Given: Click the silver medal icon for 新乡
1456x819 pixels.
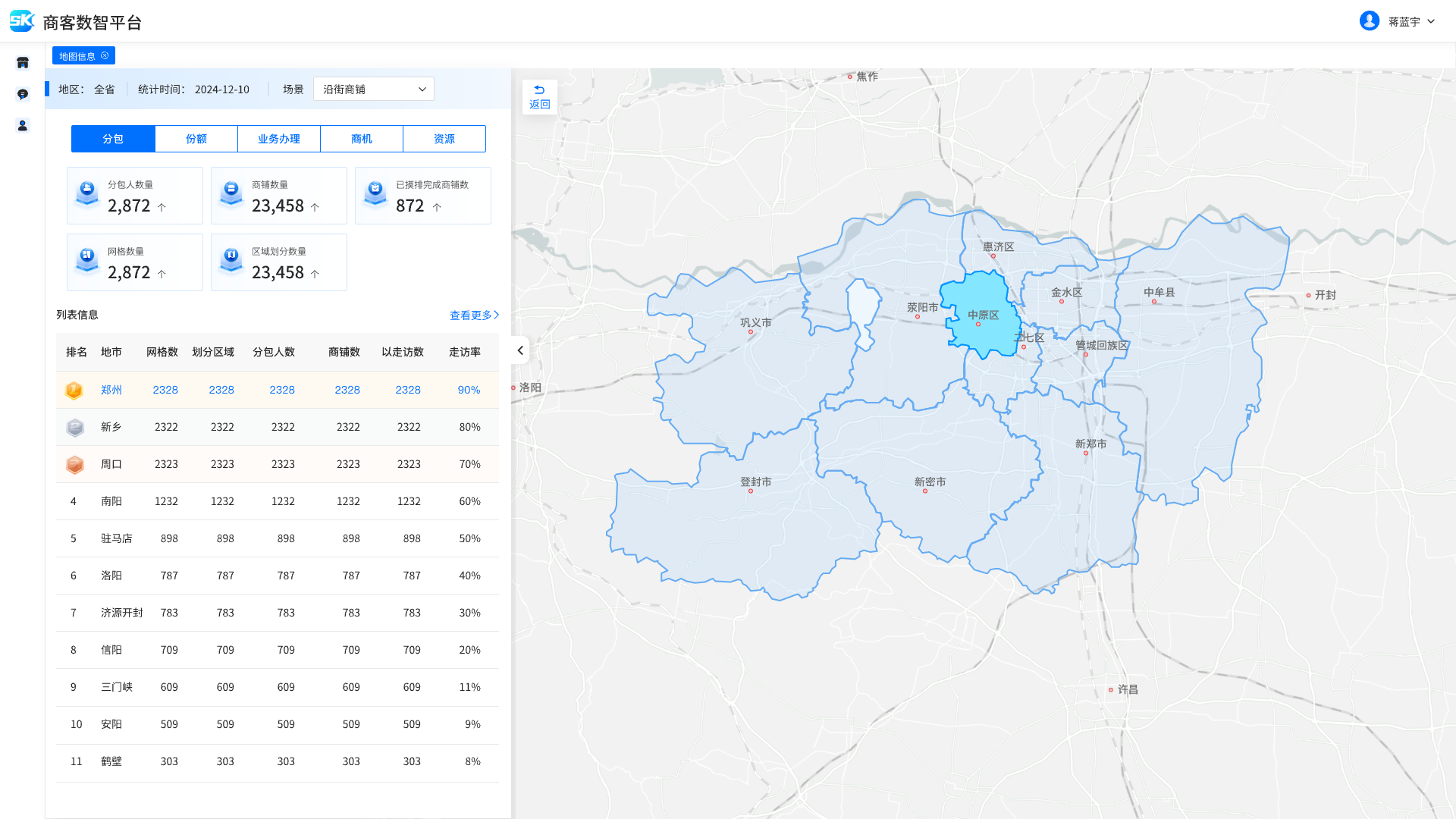Looking at the screenshot, I should pyautogui.click(x=74, y=427).
